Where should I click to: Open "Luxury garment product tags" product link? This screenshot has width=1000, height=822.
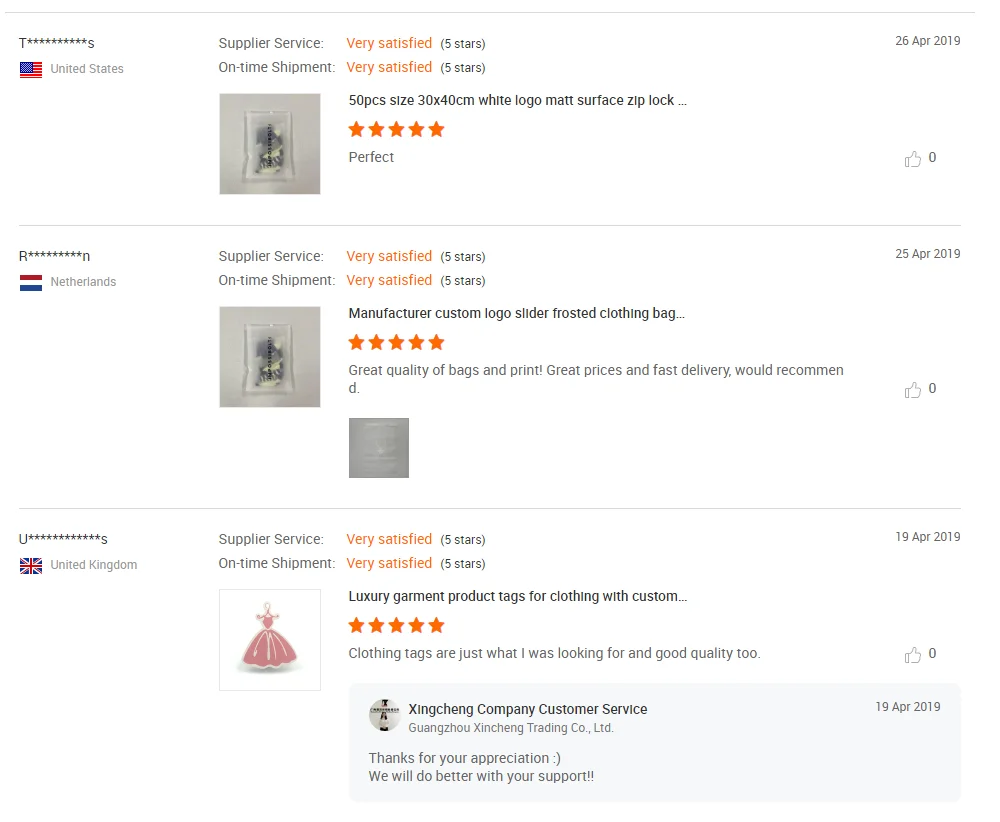pyautogui.click(x=517, y=597)
